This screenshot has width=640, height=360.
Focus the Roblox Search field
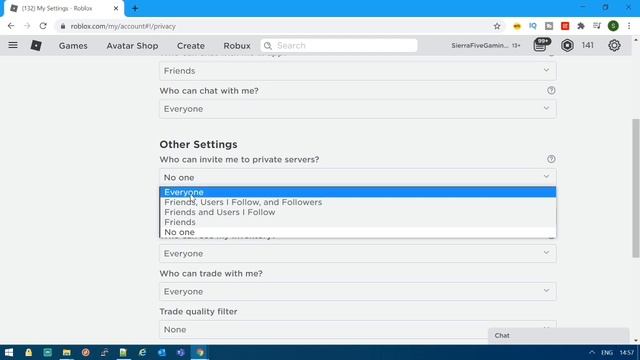click(339, 45)
